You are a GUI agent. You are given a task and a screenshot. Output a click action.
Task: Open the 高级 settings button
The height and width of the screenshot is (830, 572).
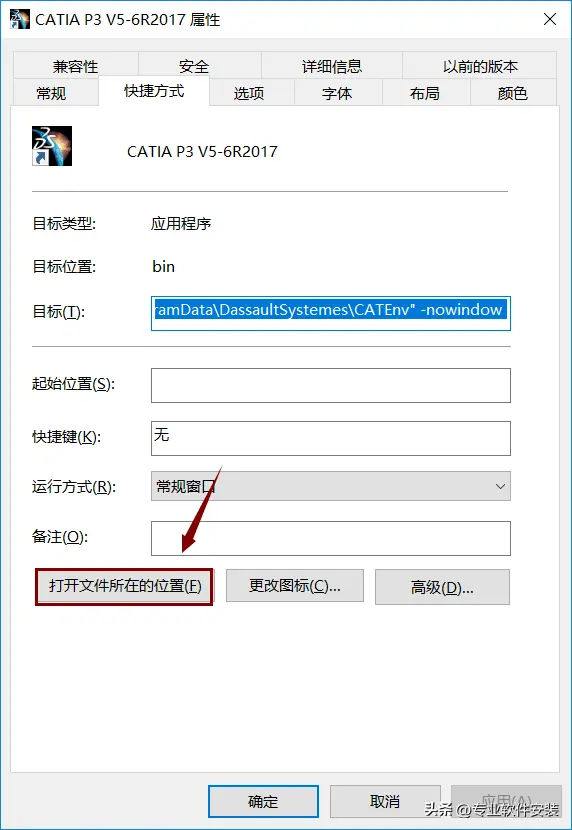click(442, 587)
